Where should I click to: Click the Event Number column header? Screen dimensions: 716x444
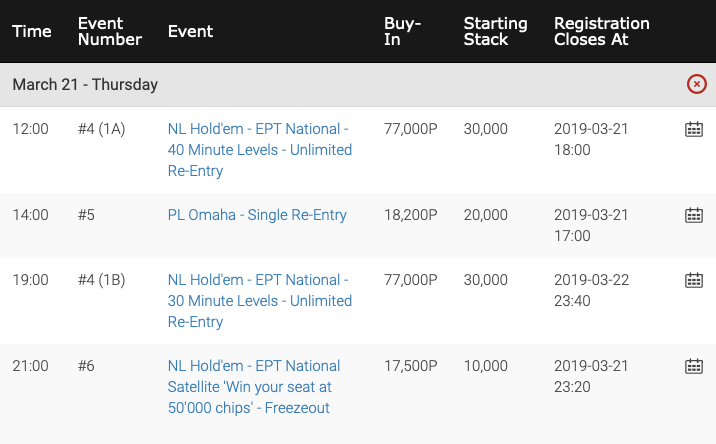(x=110, y=32)
